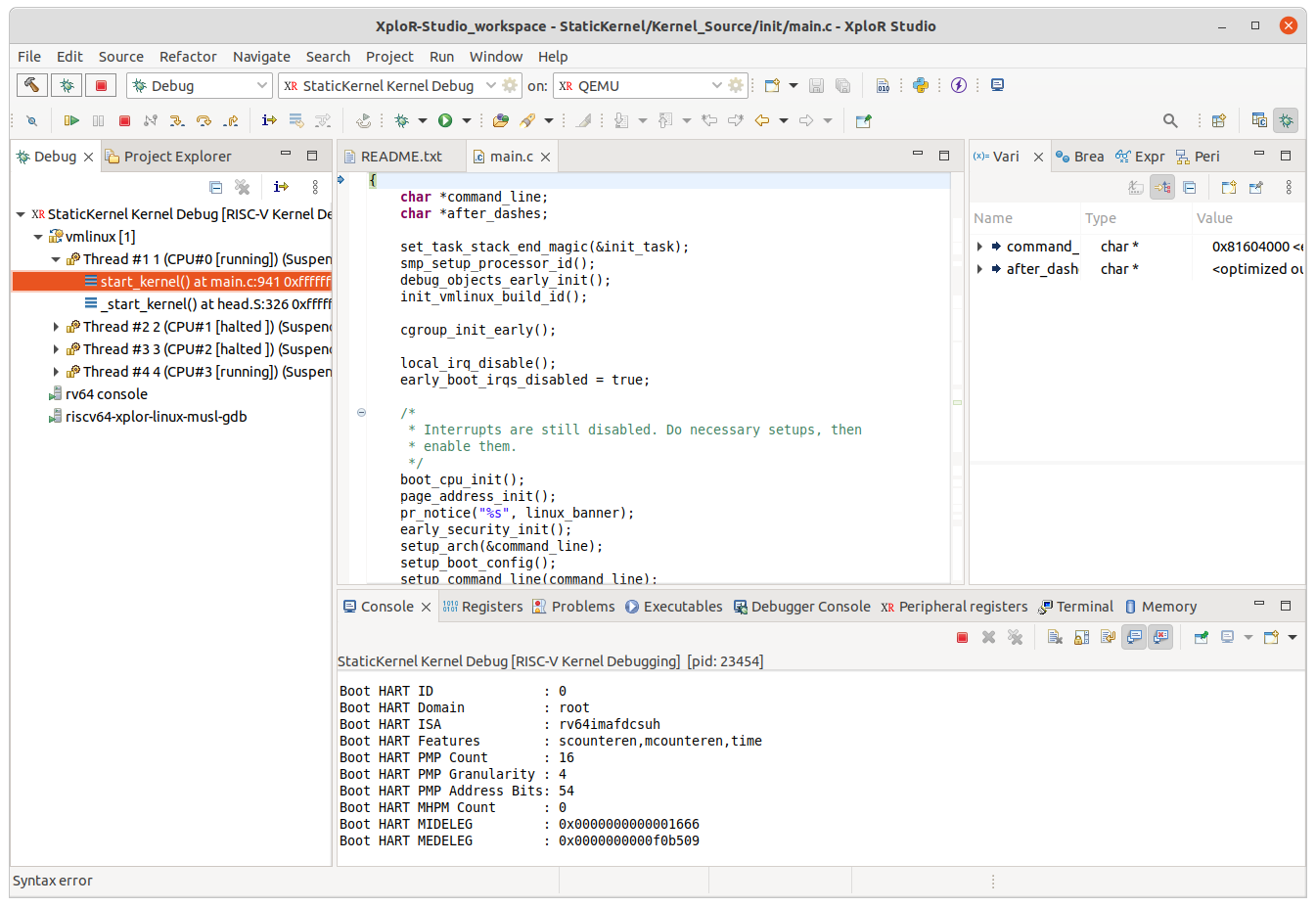Click the Pin Editor icon
The height and width of the screenshot is (907, 1316).
pos(863,121)
